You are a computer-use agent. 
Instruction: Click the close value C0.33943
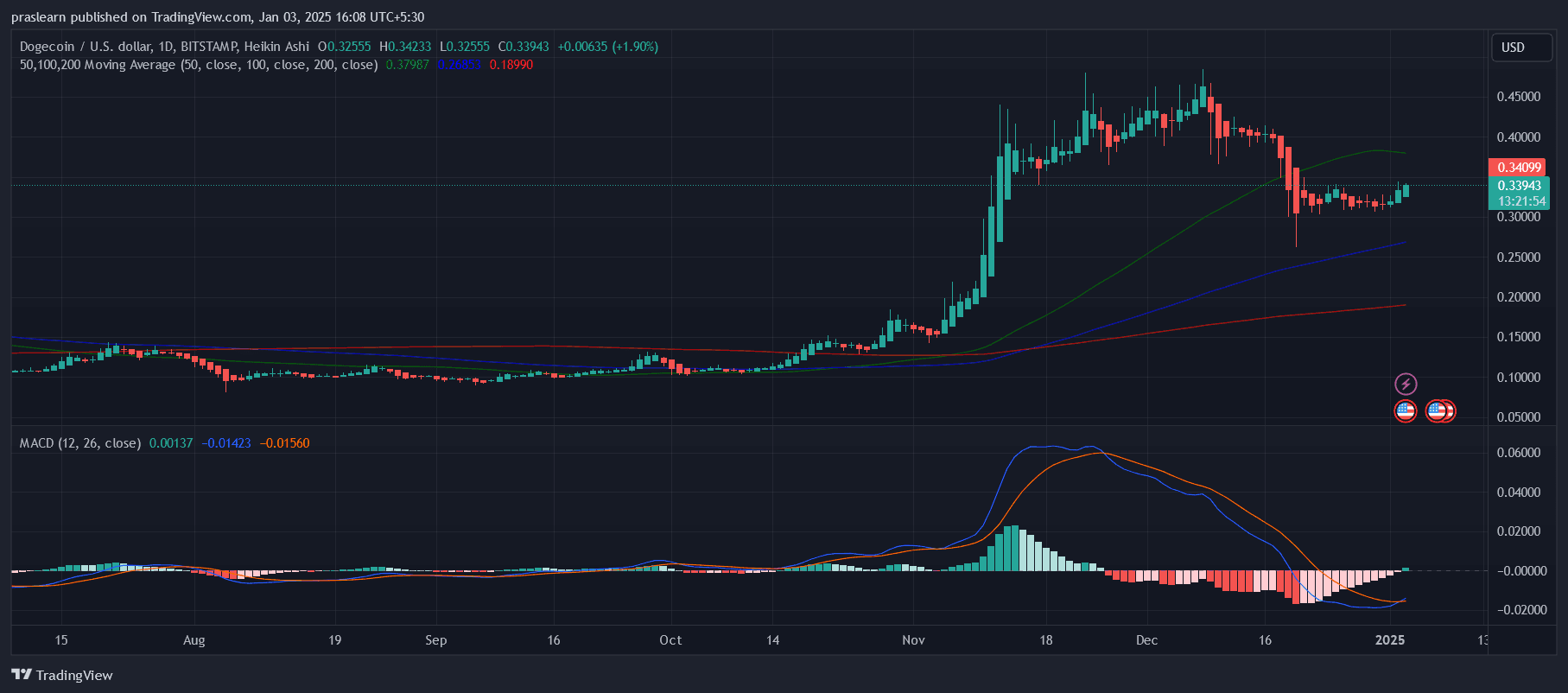point(524,47)
